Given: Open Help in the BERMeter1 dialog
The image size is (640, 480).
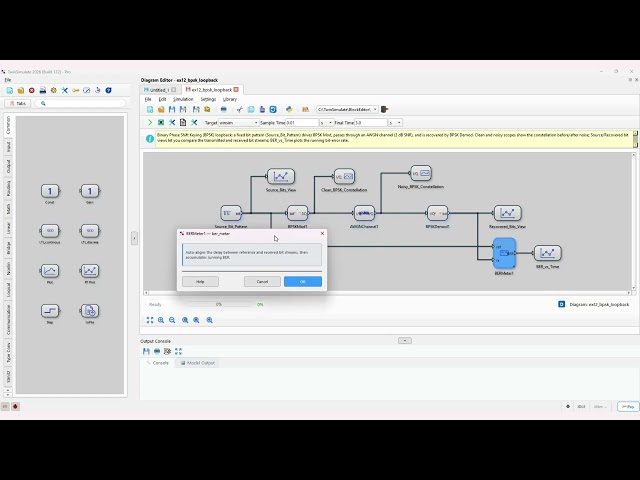Looking at the screenshot, I should [x=200, y=281].
